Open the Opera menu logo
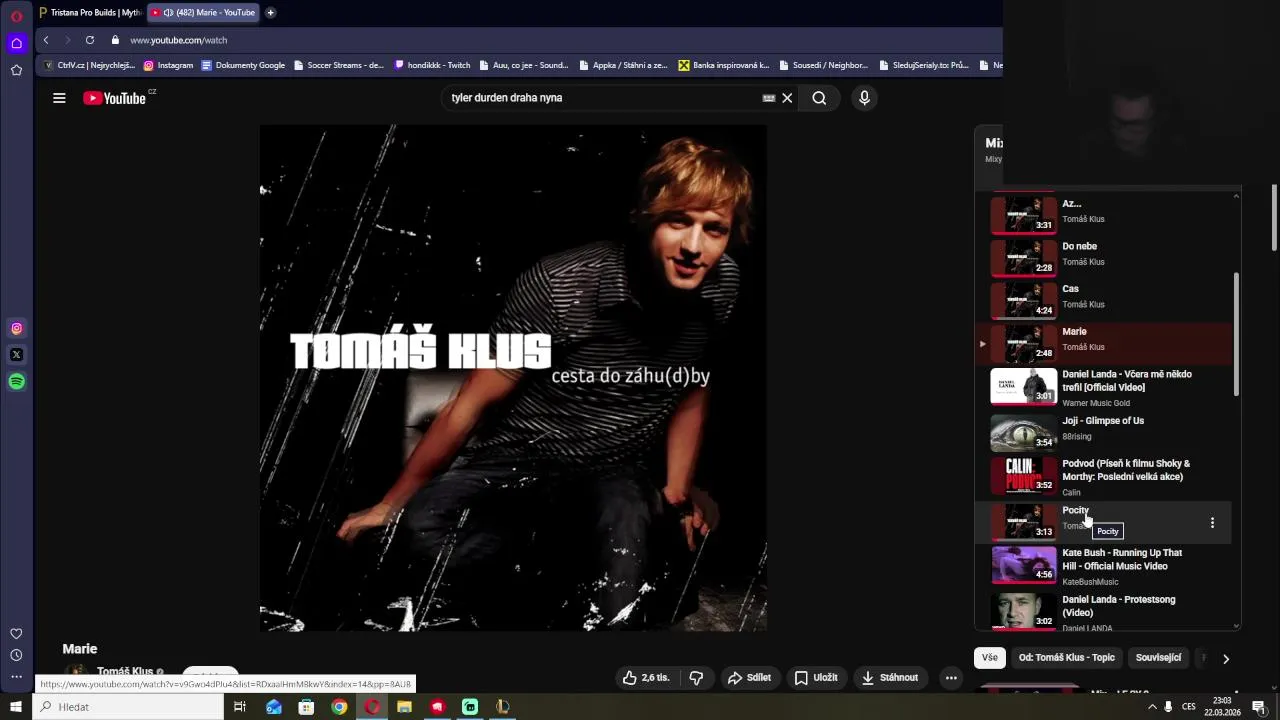Screen dimensions: 1280x720 pos(16,16)
